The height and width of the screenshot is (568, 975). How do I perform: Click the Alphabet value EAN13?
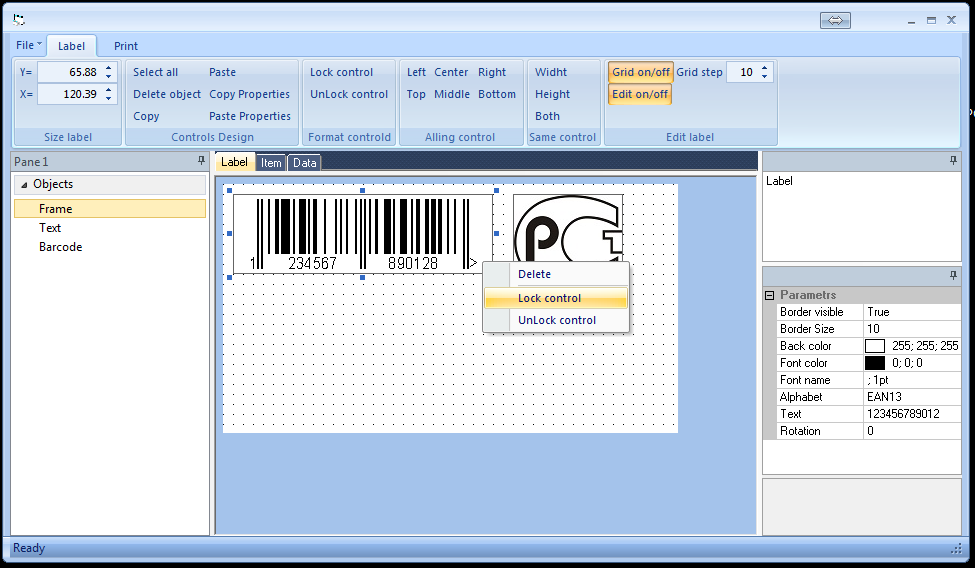point(912,397)
